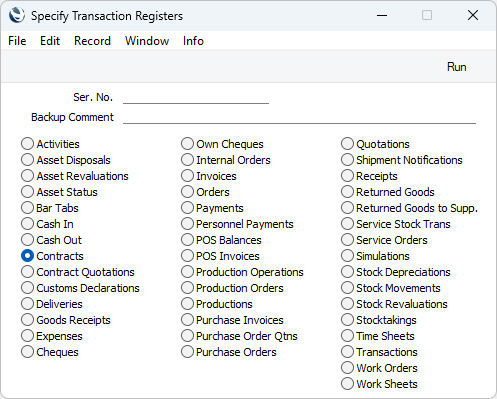Viewport: 497px width, 399px height.
Task: Click the app logo icon in title bar
Action: [17, 15]
